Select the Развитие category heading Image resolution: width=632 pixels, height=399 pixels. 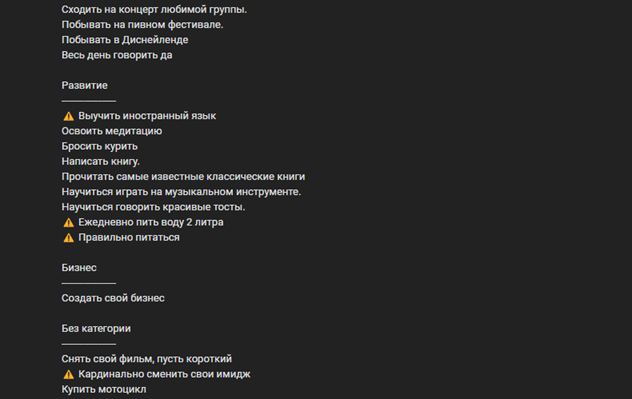point(84,85)
